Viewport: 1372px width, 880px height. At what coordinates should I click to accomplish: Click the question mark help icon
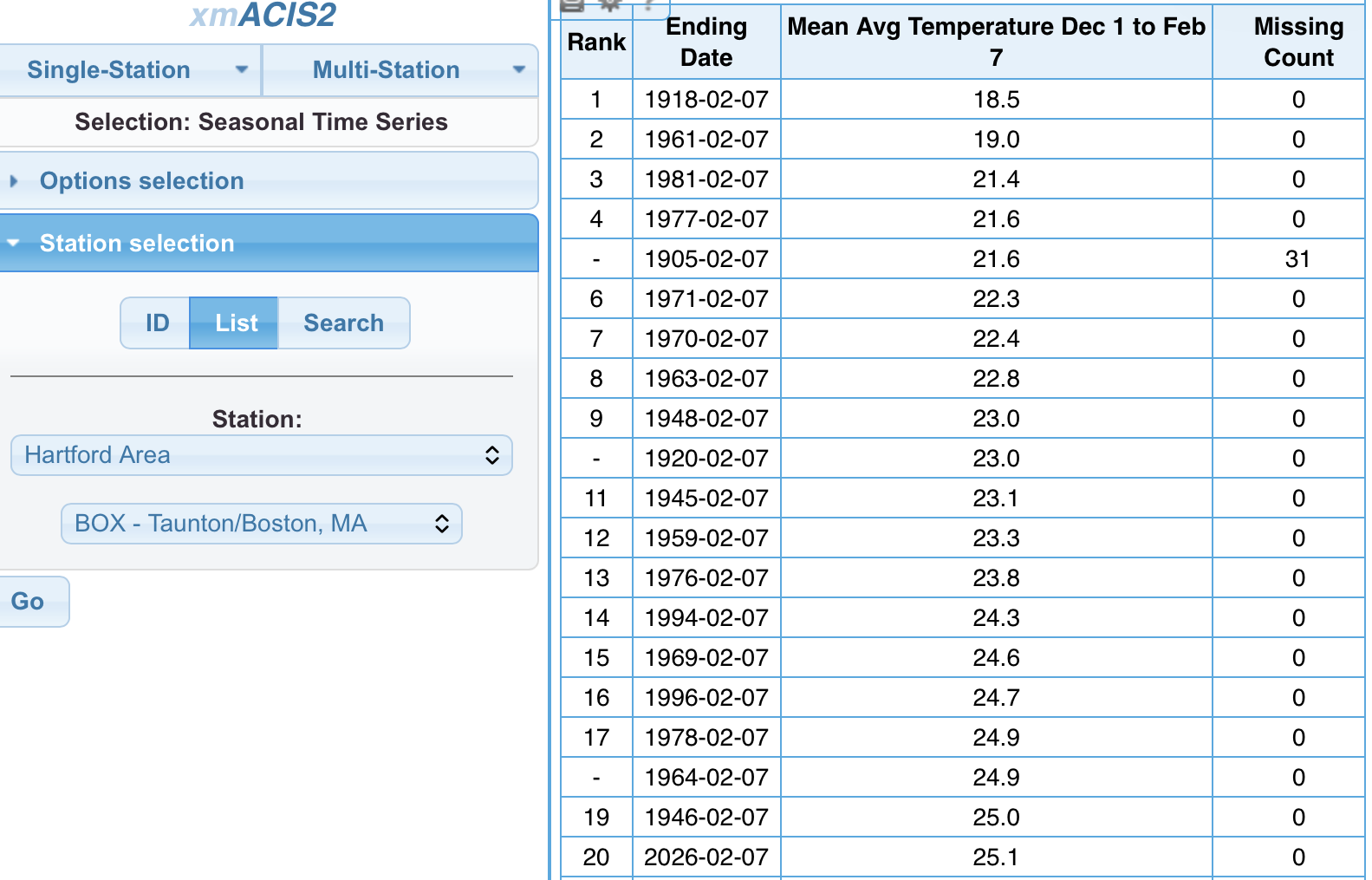(x=648, y=5)
